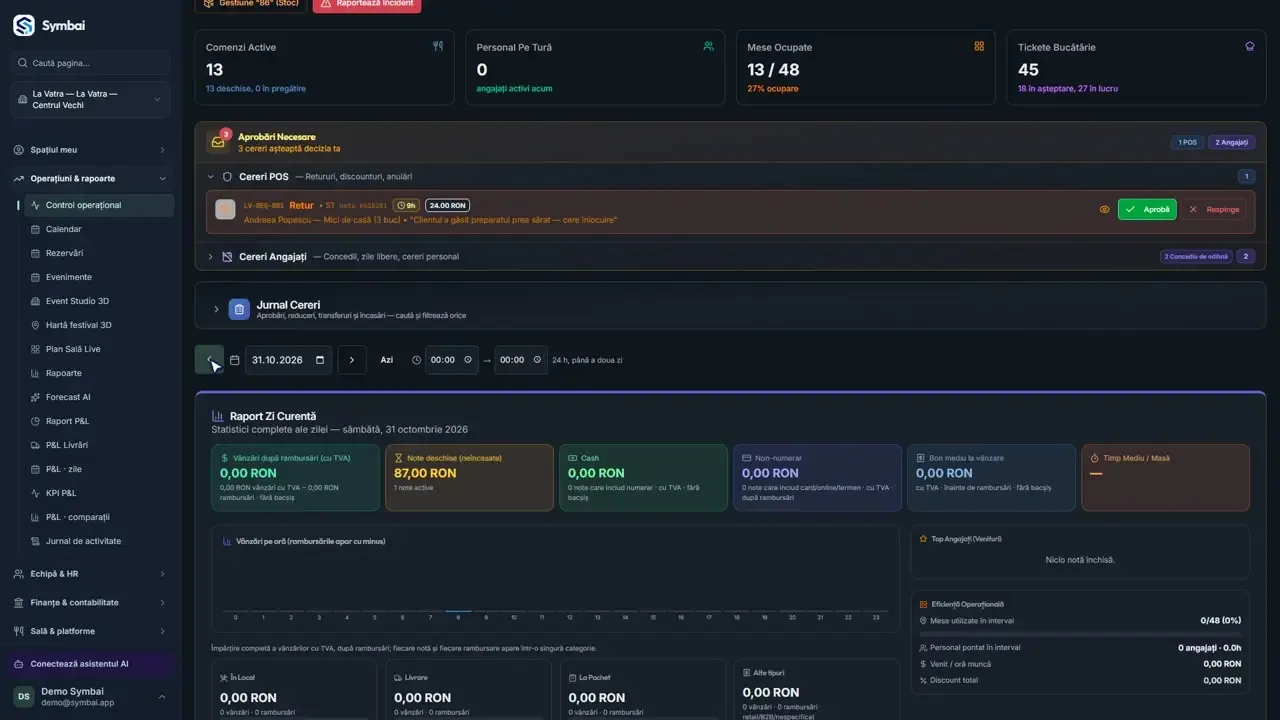Click Conectează asistentul AI
The image size is (1280, 720).
(x=90, y=664)
